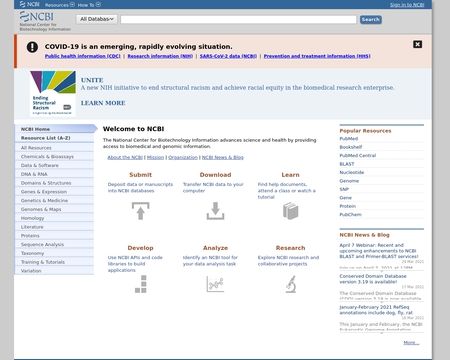
Task: Expand the How To menu
Action: pos(89,5)
